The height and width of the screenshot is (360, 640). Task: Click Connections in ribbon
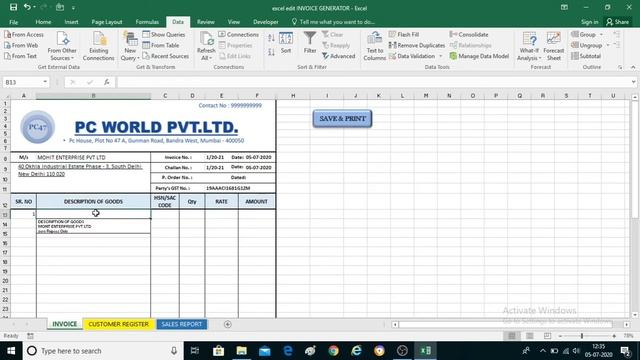point(238,35)
